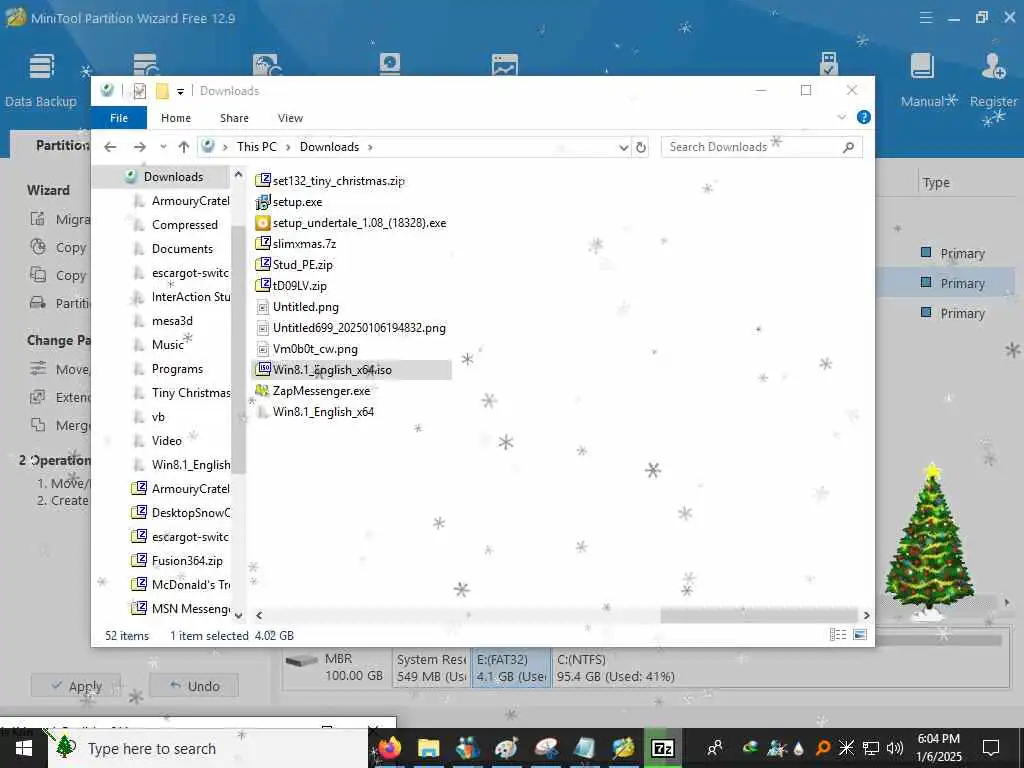Select the System Reserved partition block
The width and height of the screenshot is (1024, 768).
431,668
